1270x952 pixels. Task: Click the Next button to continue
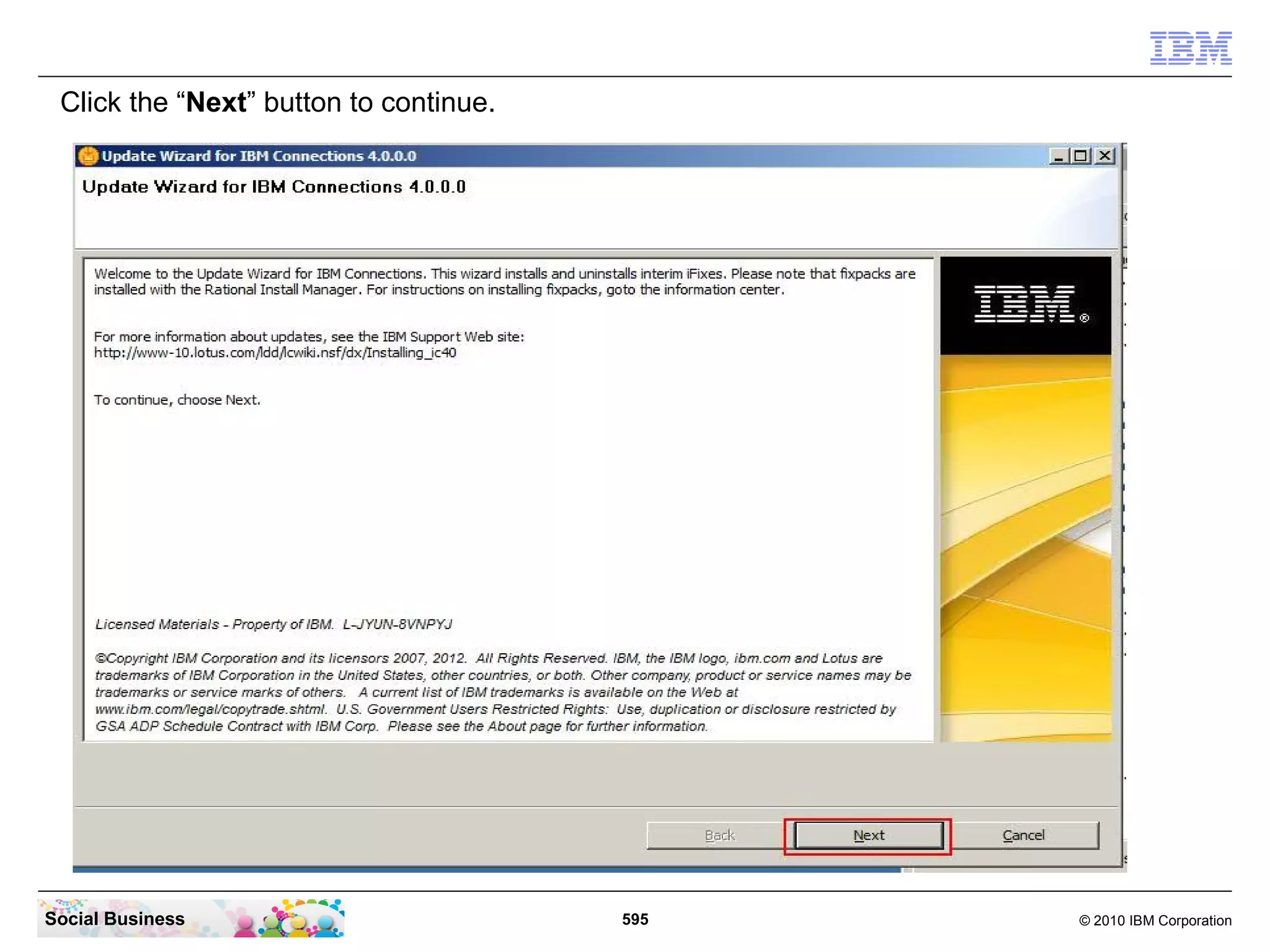pyautogui.click(x=868, y=835)
